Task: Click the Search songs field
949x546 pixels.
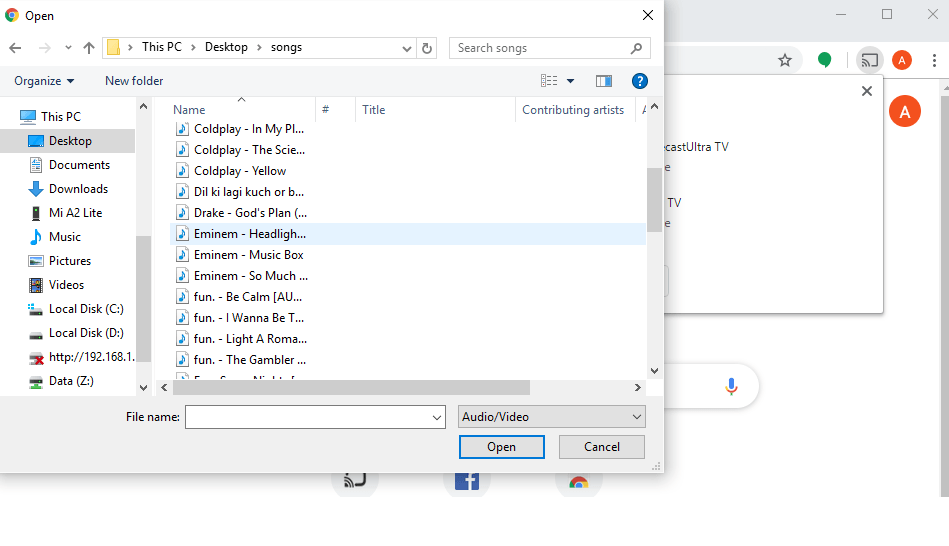Action: point(542,48)
